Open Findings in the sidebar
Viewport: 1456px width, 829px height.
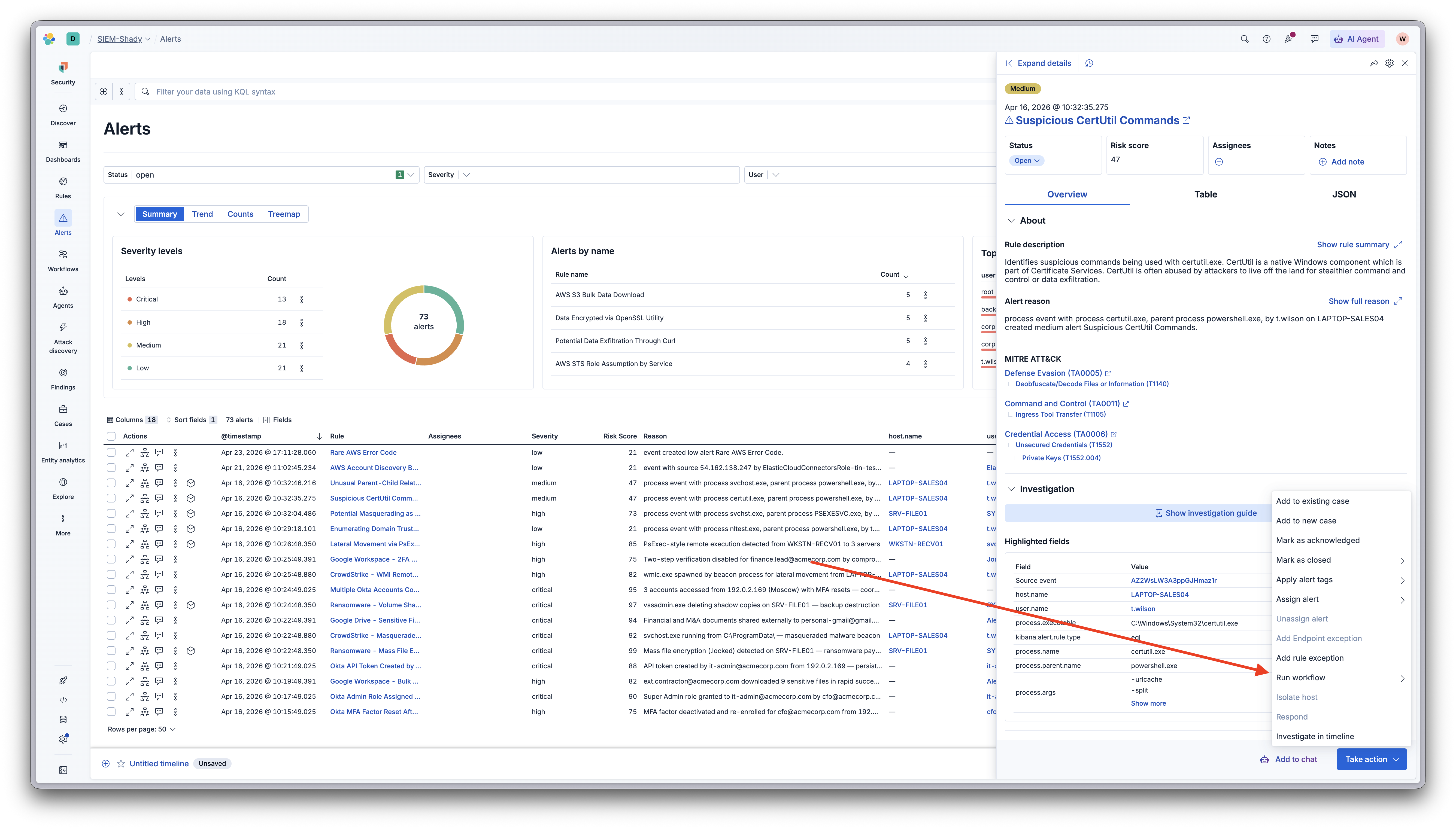pos(63,379)
